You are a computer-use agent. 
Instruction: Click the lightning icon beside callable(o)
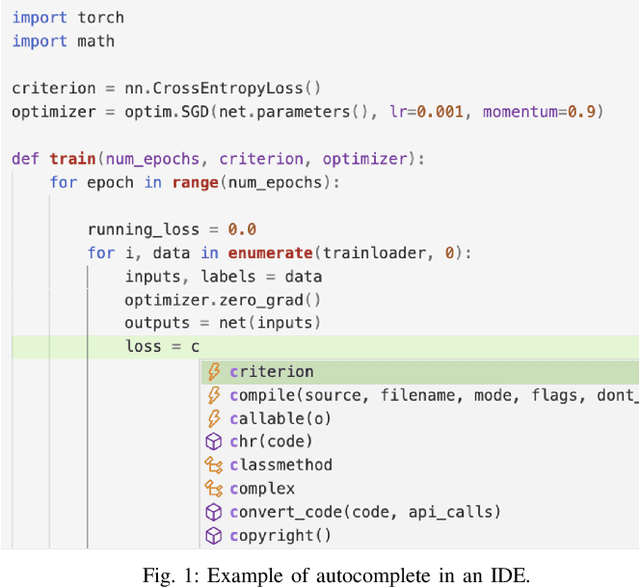click(x=212, y=418)
